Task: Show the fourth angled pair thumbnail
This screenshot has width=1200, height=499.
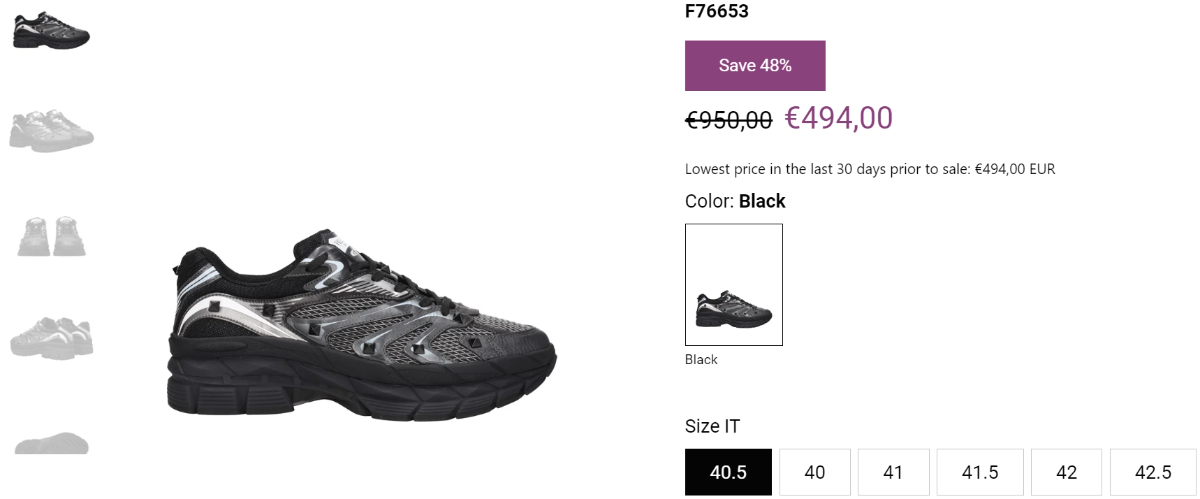Action: (x=51, y=336)
